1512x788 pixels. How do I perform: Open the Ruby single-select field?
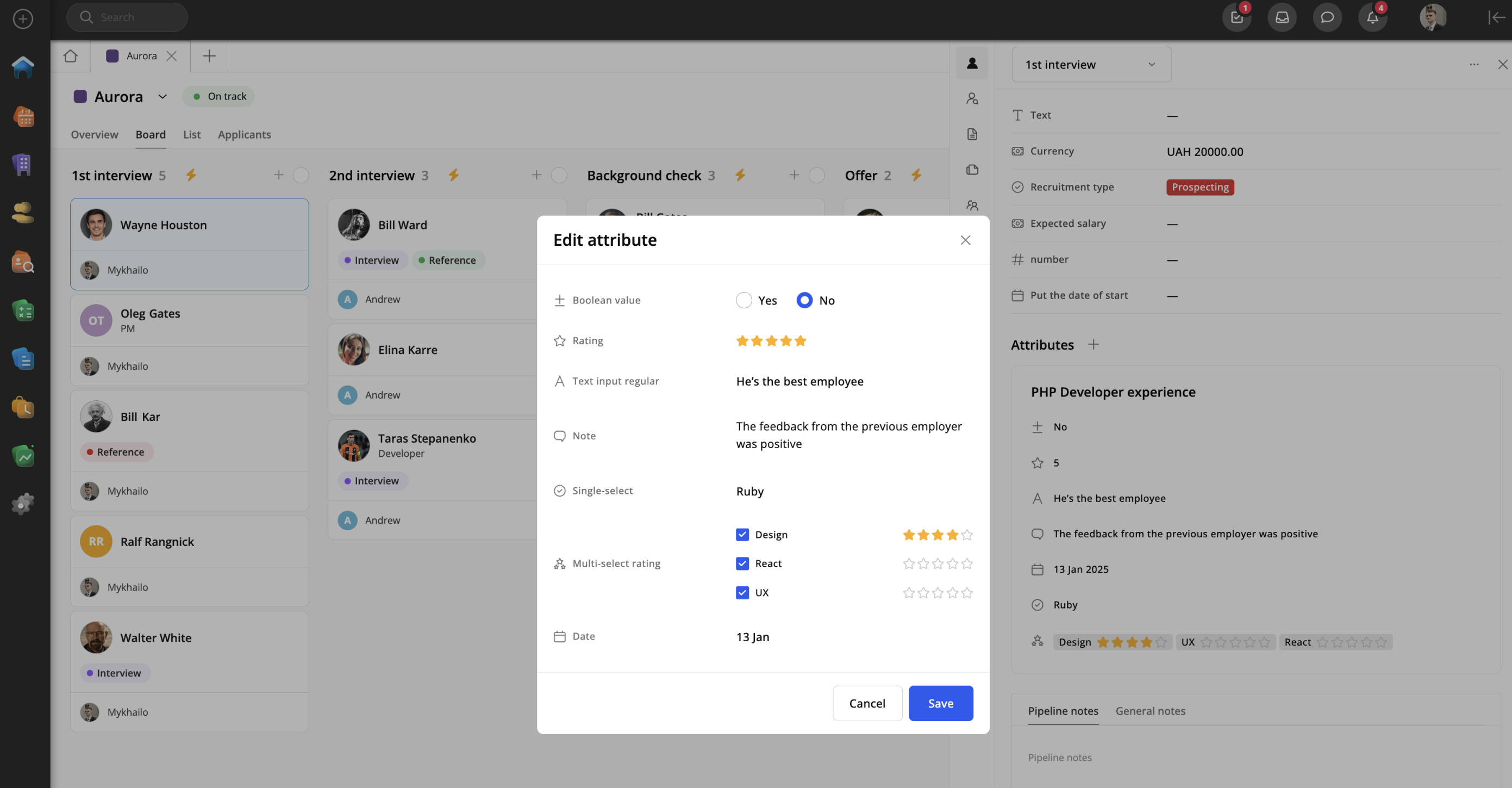click(750, 491)
